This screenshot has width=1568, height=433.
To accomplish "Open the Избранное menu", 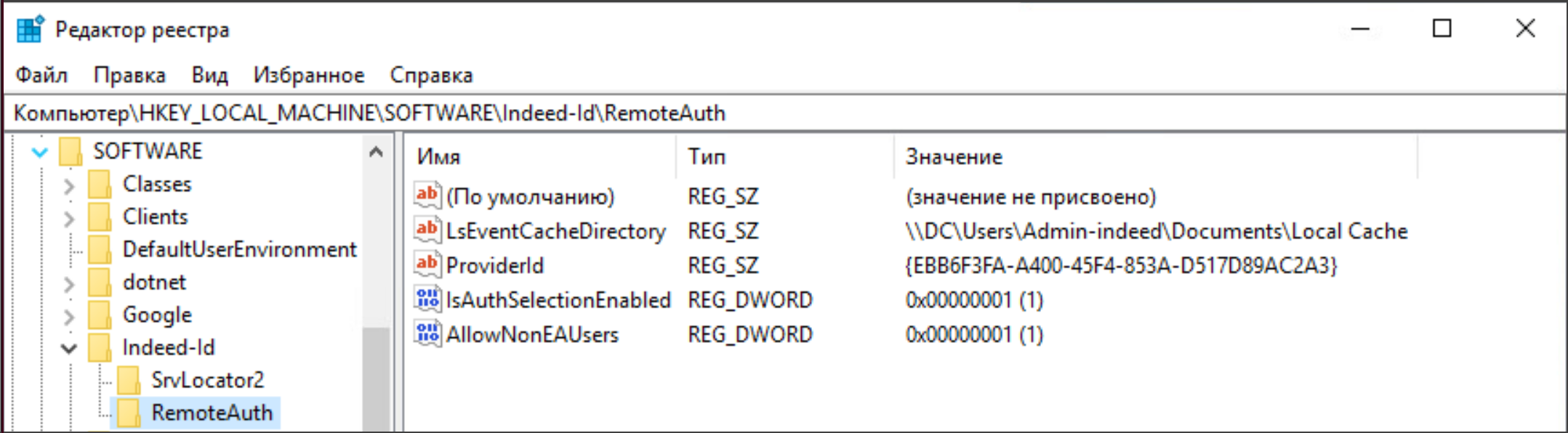I will coord(308,75).
